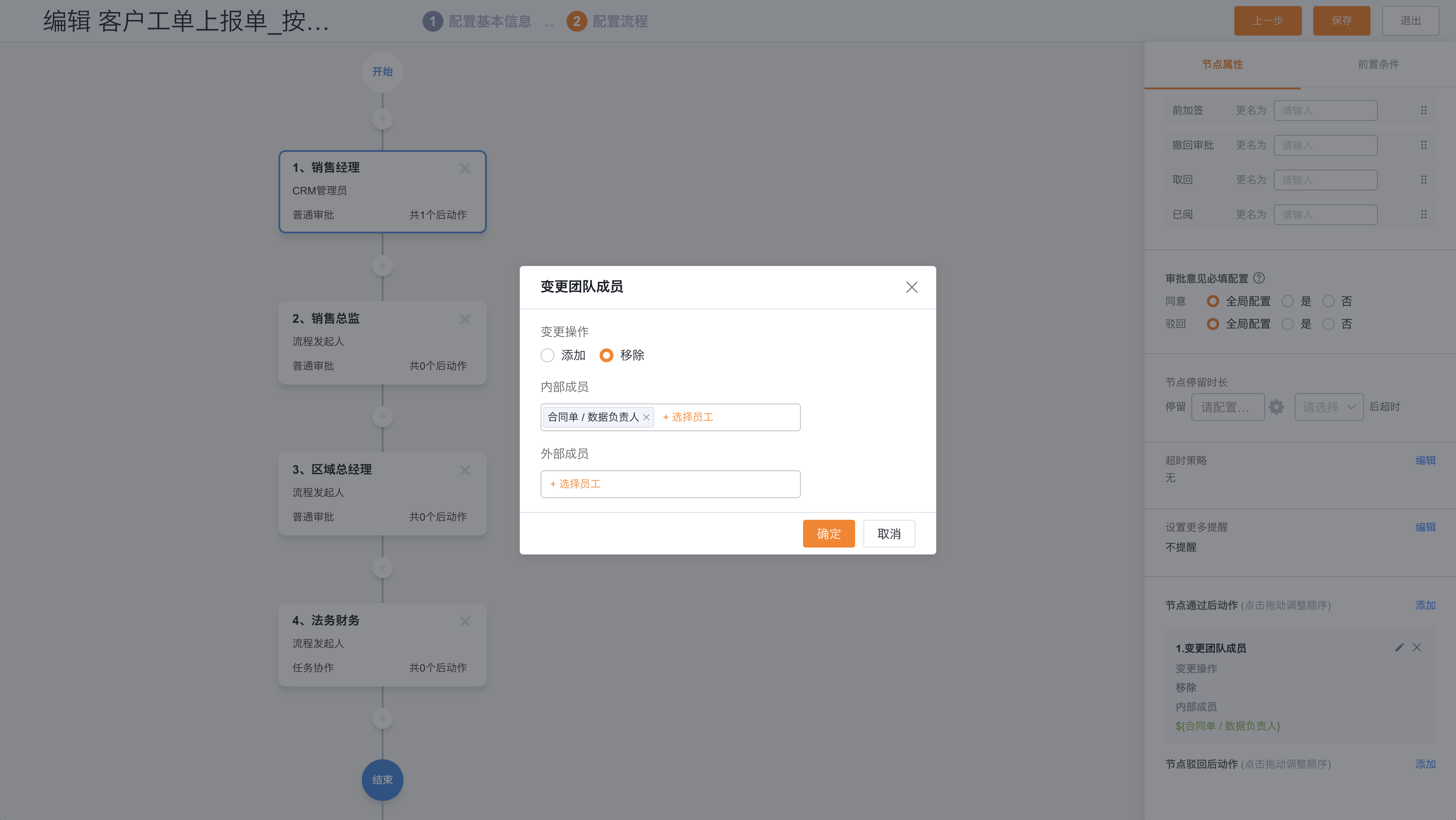
Task: Edit the 设置更多提醒 setting
Action: pyautogui.click(x=1425, y=527)
